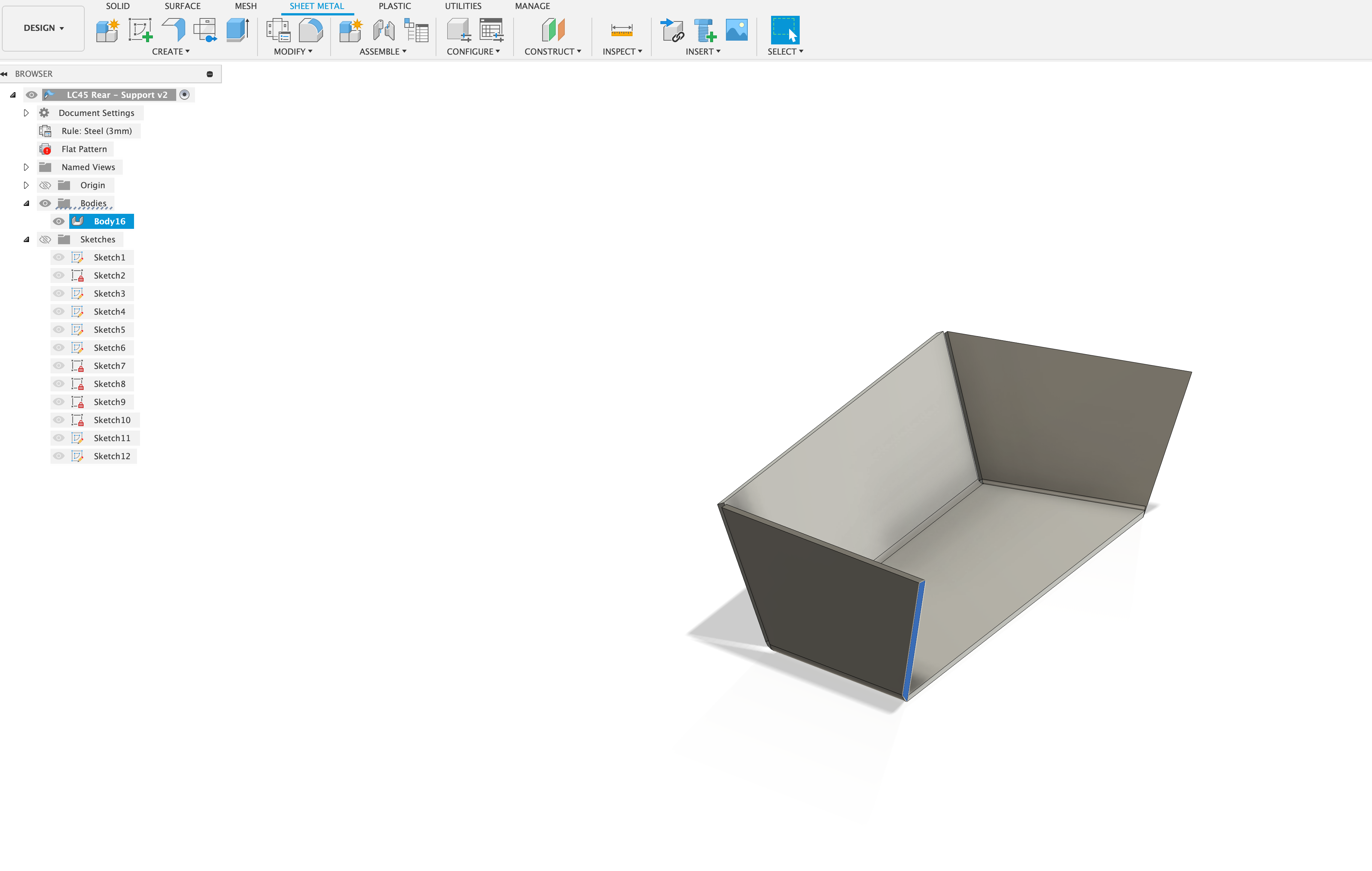Click the Window Select tool icon

click(x=785, y=30)
